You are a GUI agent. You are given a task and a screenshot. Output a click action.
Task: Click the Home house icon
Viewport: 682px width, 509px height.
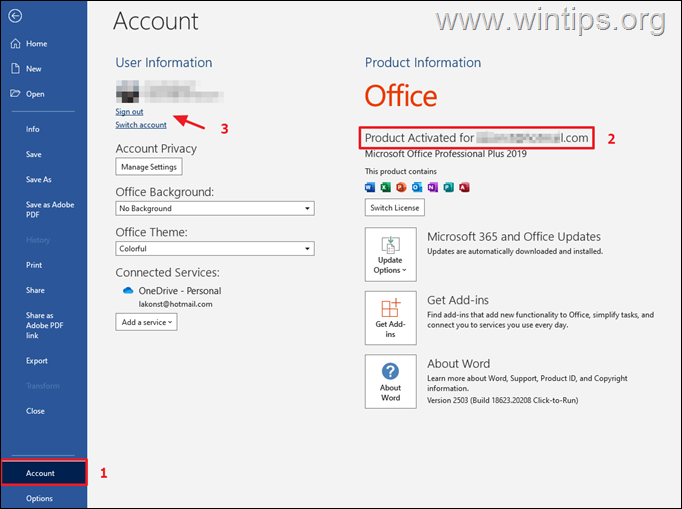(x=15, y=44)
